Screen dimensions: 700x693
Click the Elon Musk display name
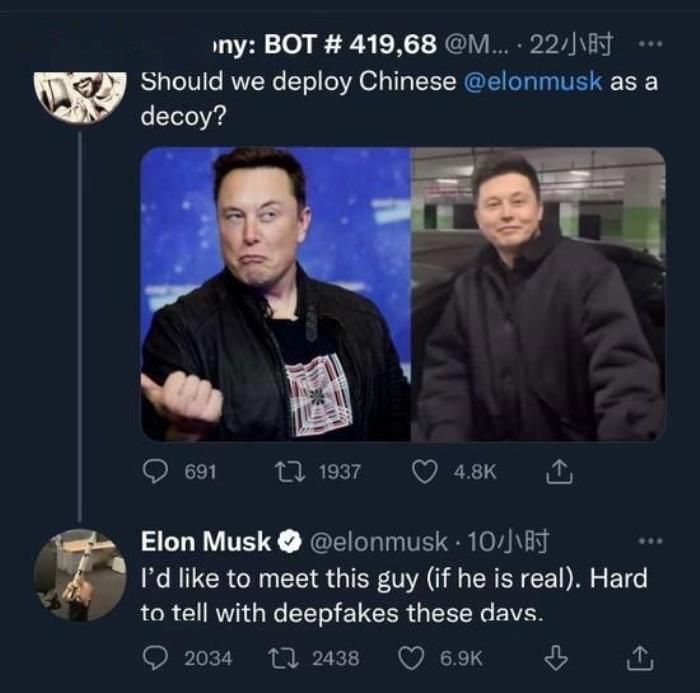pyautogui.click(x=206, y=543)
